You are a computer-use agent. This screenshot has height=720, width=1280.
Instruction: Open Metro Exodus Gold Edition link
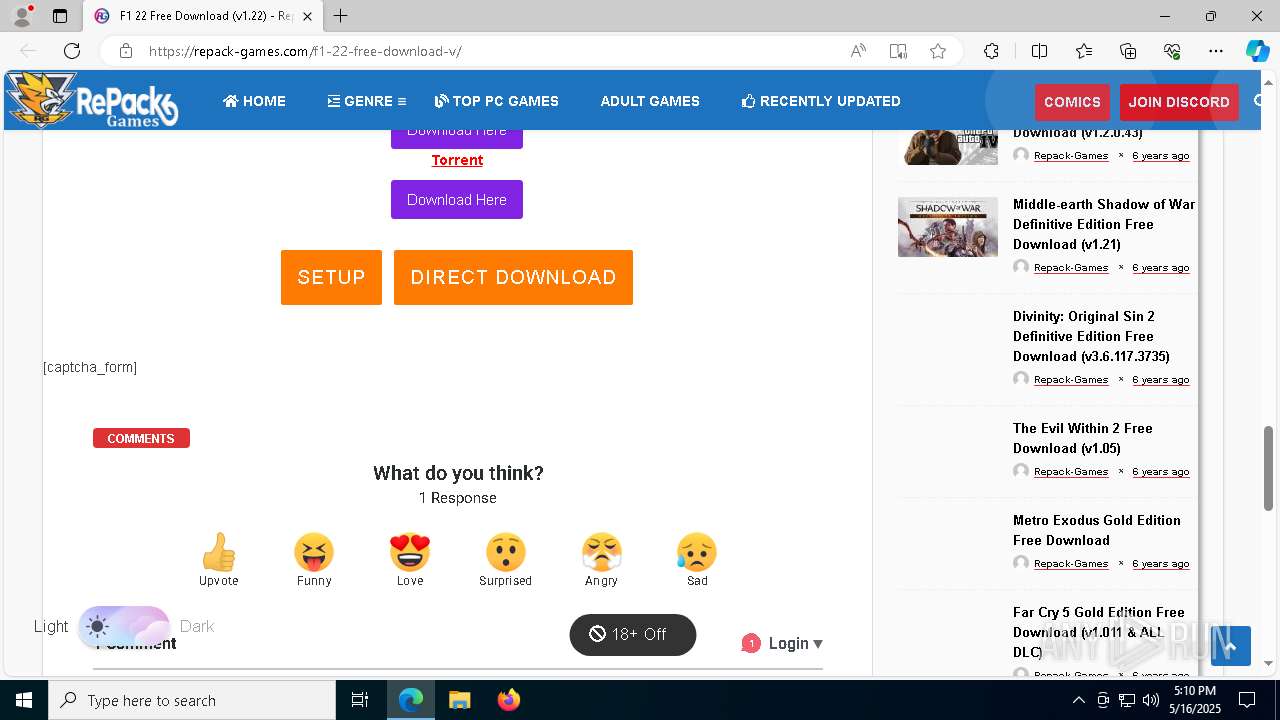(1097, 530)
